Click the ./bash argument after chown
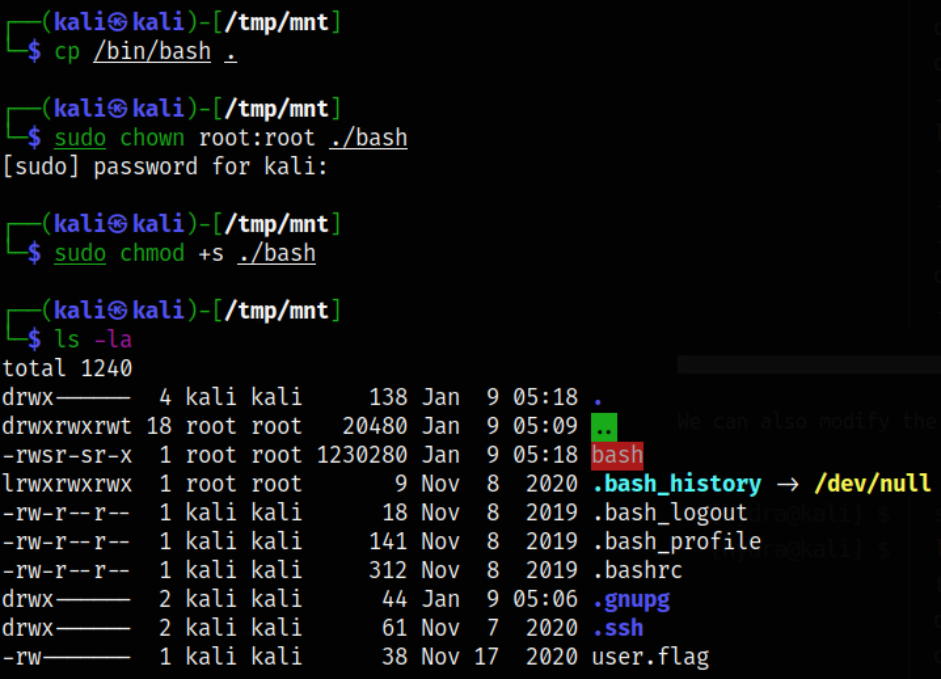The image size is (941, 679). 368,137
